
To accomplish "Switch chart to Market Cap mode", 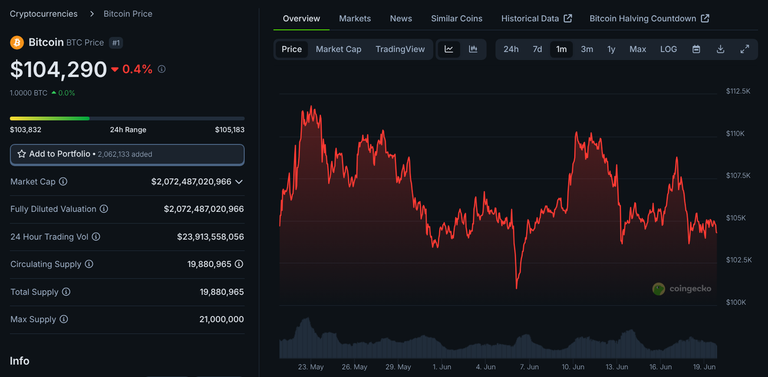I will (338, 49).
